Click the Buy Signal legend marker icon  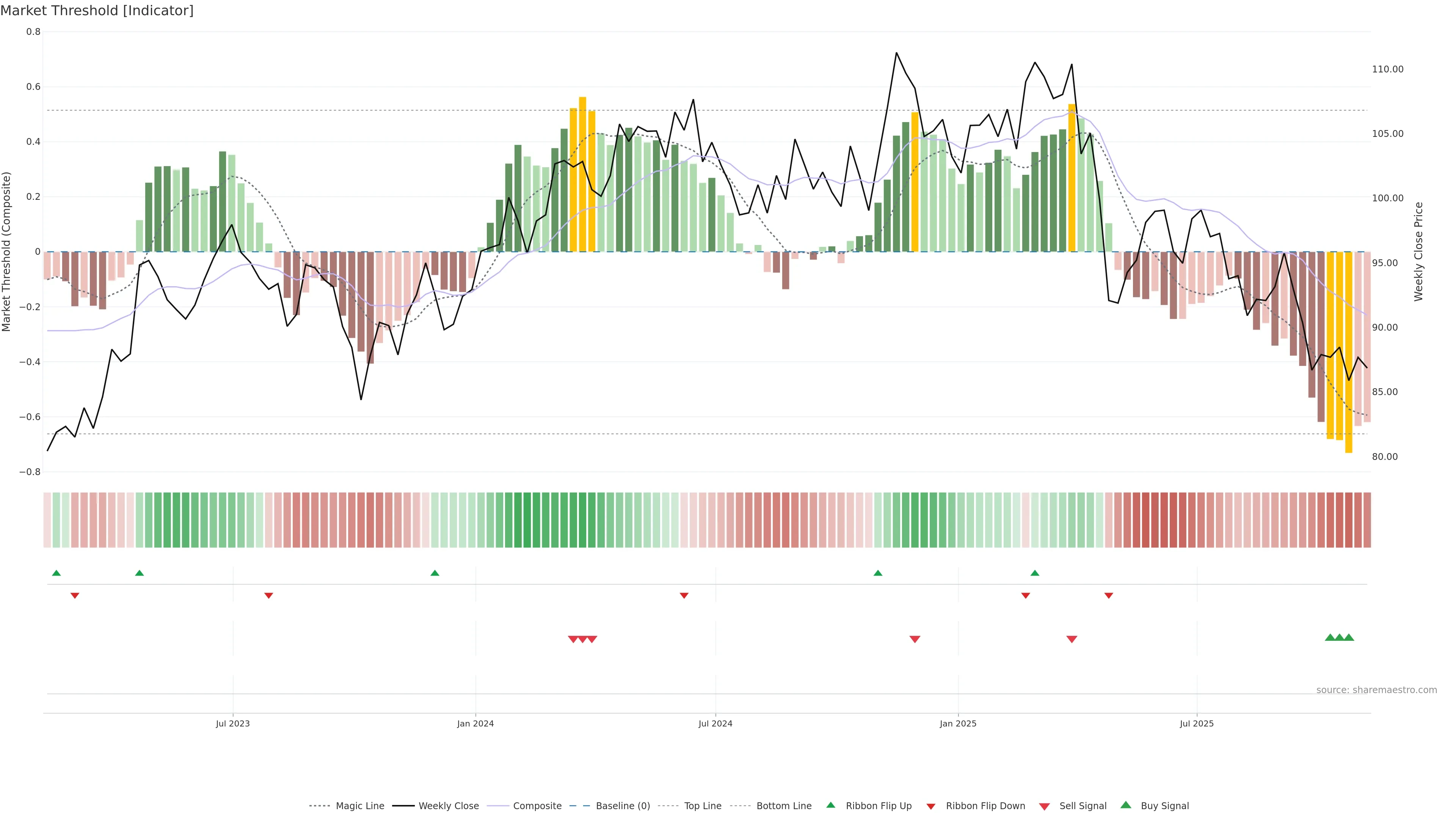pyautogui.click(x=1126, y=805)
